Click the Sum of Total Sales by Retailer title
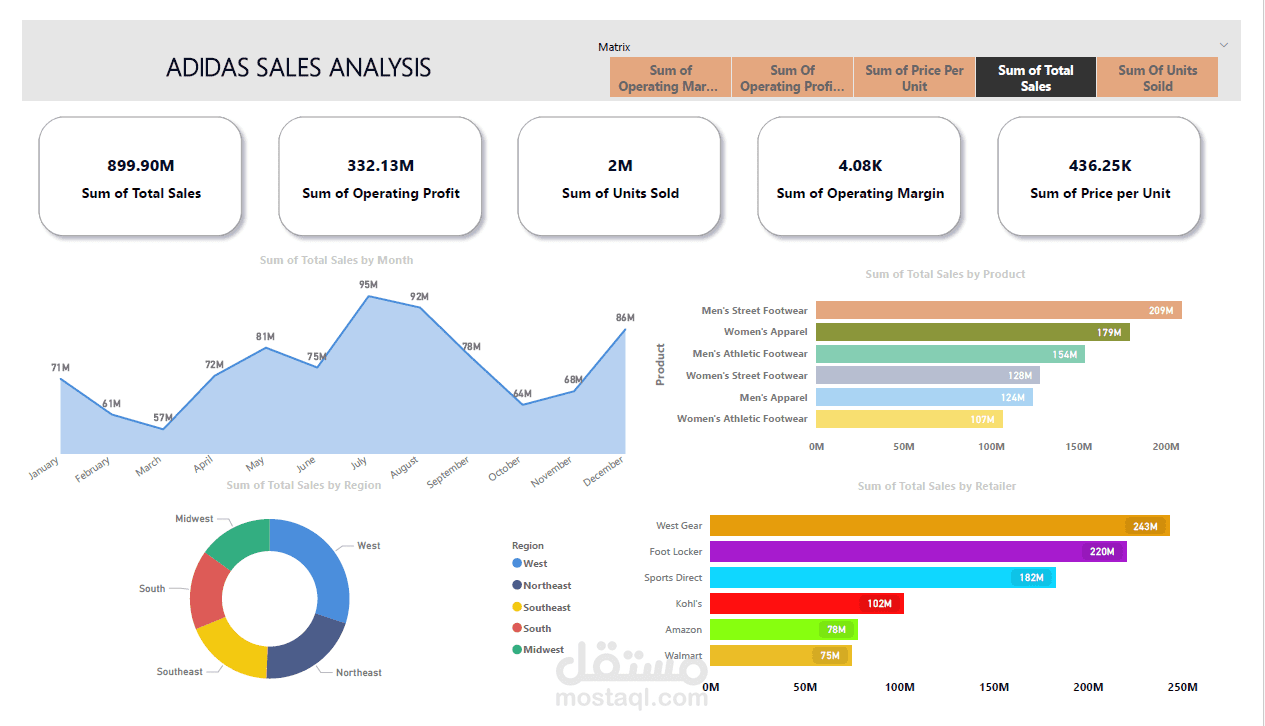Viewport: 1265px width, 726px height. tap(937, 486)
